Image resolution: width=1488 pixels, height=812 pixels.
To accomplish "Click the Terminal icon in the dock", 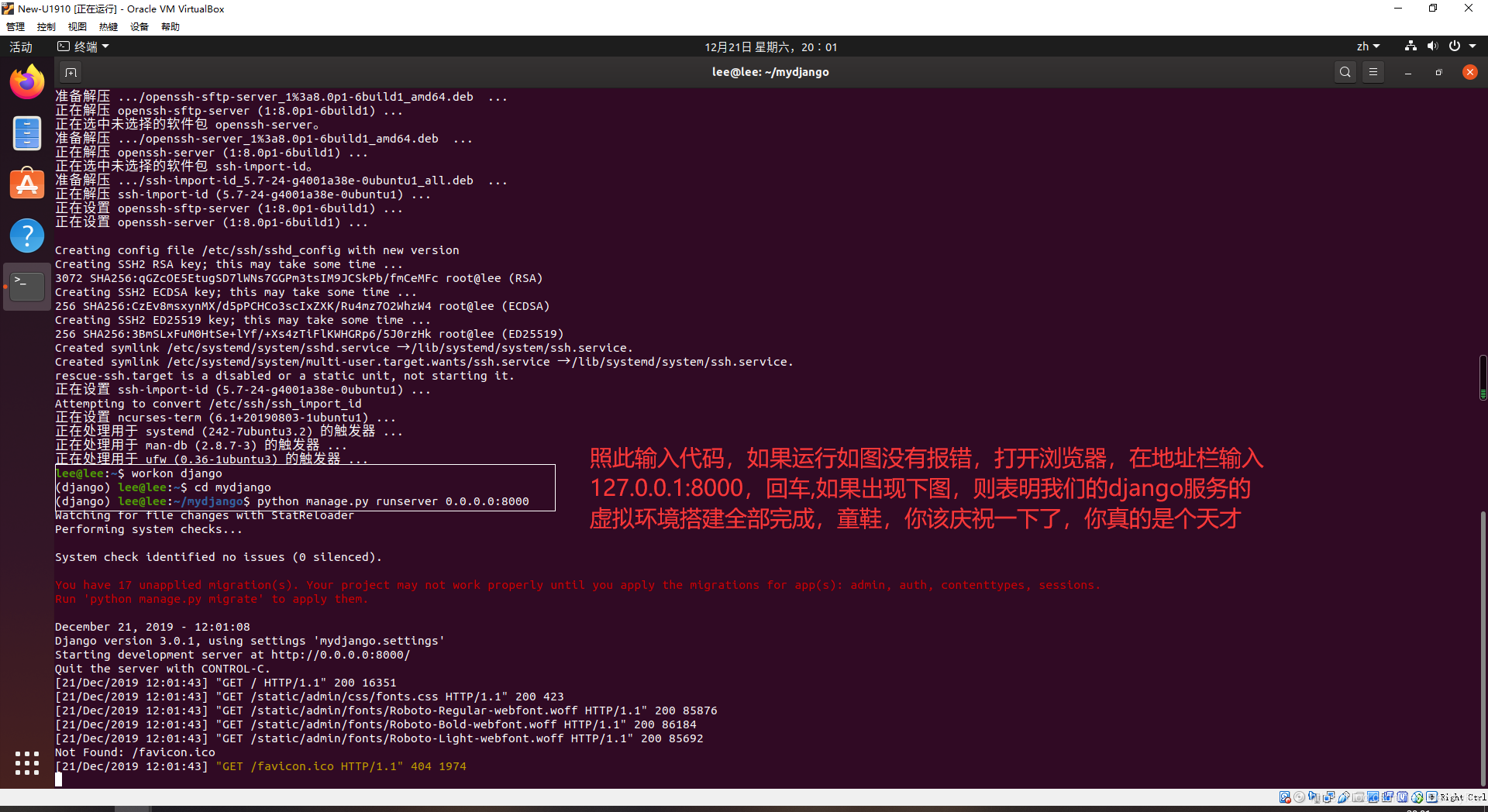I will click(x=27, y=287).
